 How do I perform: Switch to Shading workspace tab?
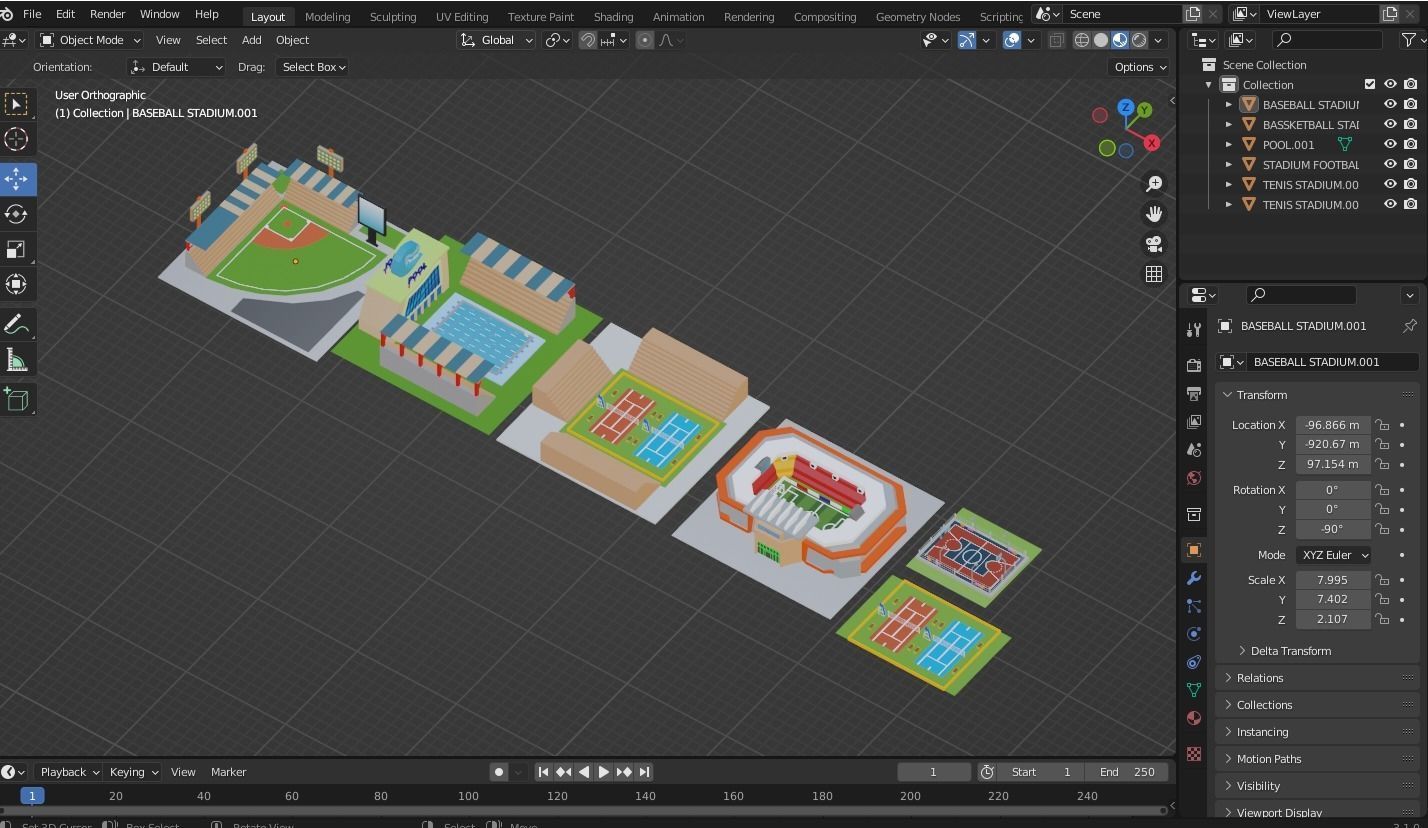pyautogui.click(x=613, y=16)
